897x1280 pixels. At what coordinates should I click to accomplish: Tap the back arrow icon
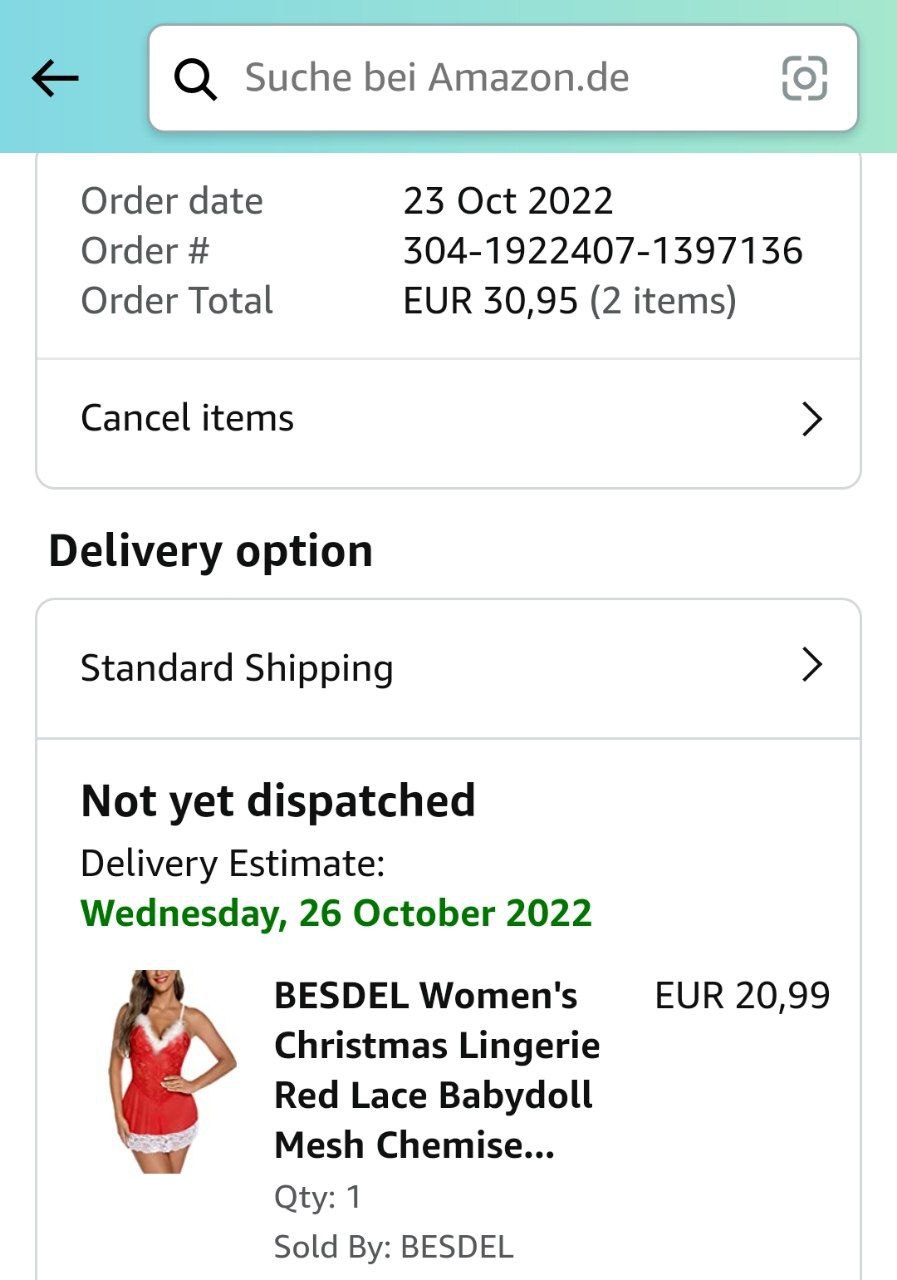(55, 78)
